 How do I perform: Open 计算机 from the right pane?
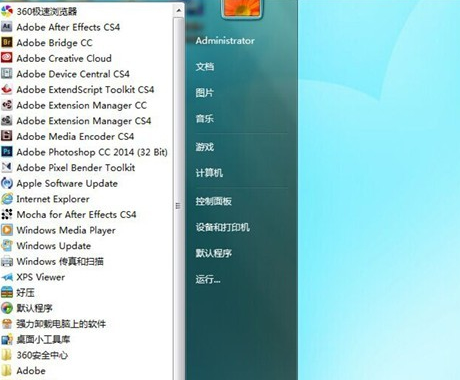pyautogui.click(x=209, y=173)
